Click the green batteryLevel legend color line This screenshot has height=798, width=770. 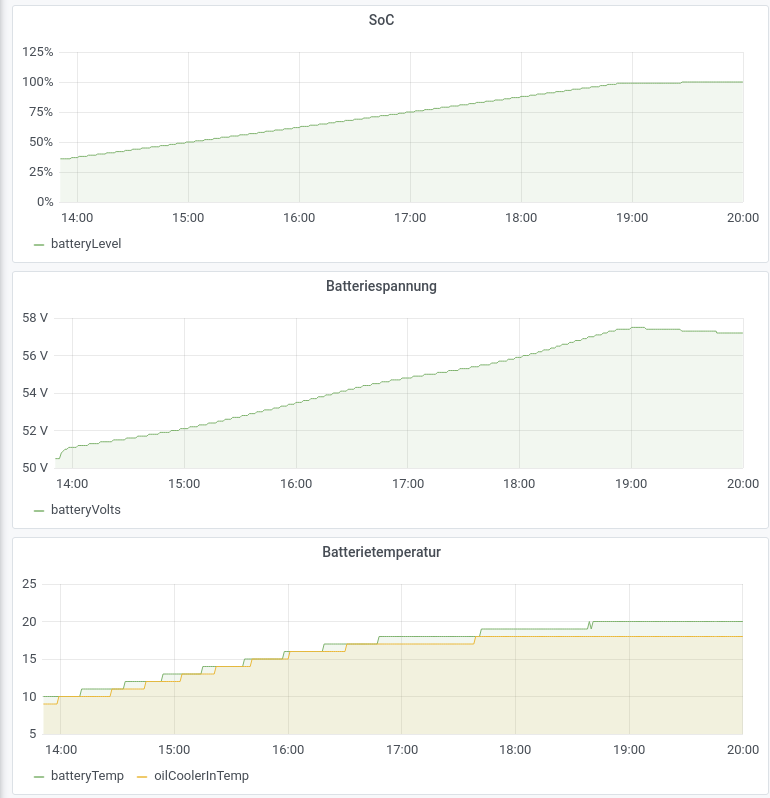(40, 243)
